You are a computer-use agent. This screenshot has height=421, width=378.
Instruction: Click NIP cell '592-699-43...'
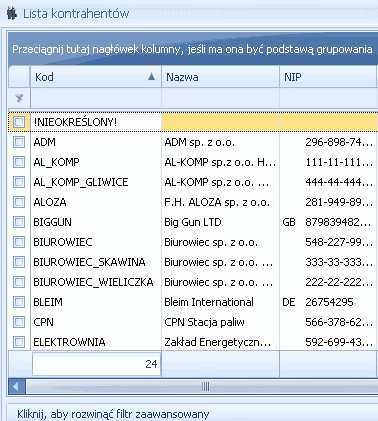point(329,342)
